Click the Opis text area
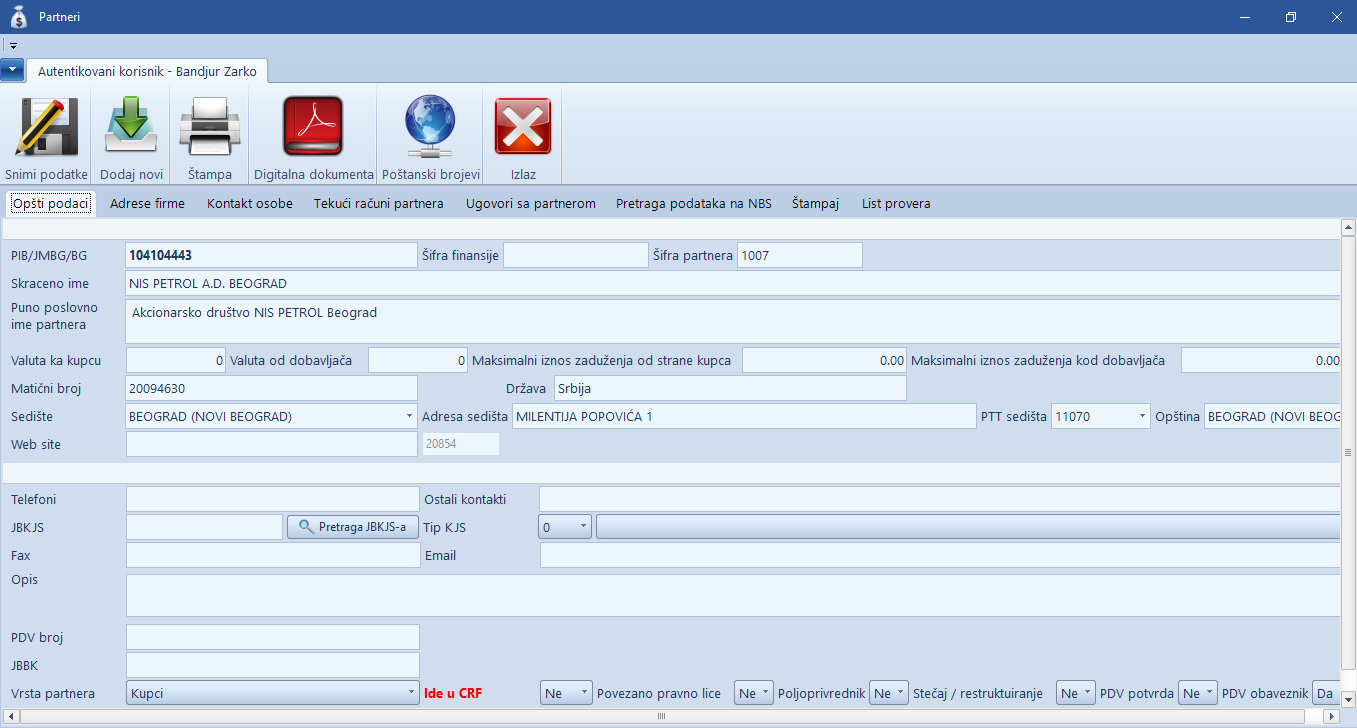Viewport: 1357px width, 728px height. (x=733, y=595)
